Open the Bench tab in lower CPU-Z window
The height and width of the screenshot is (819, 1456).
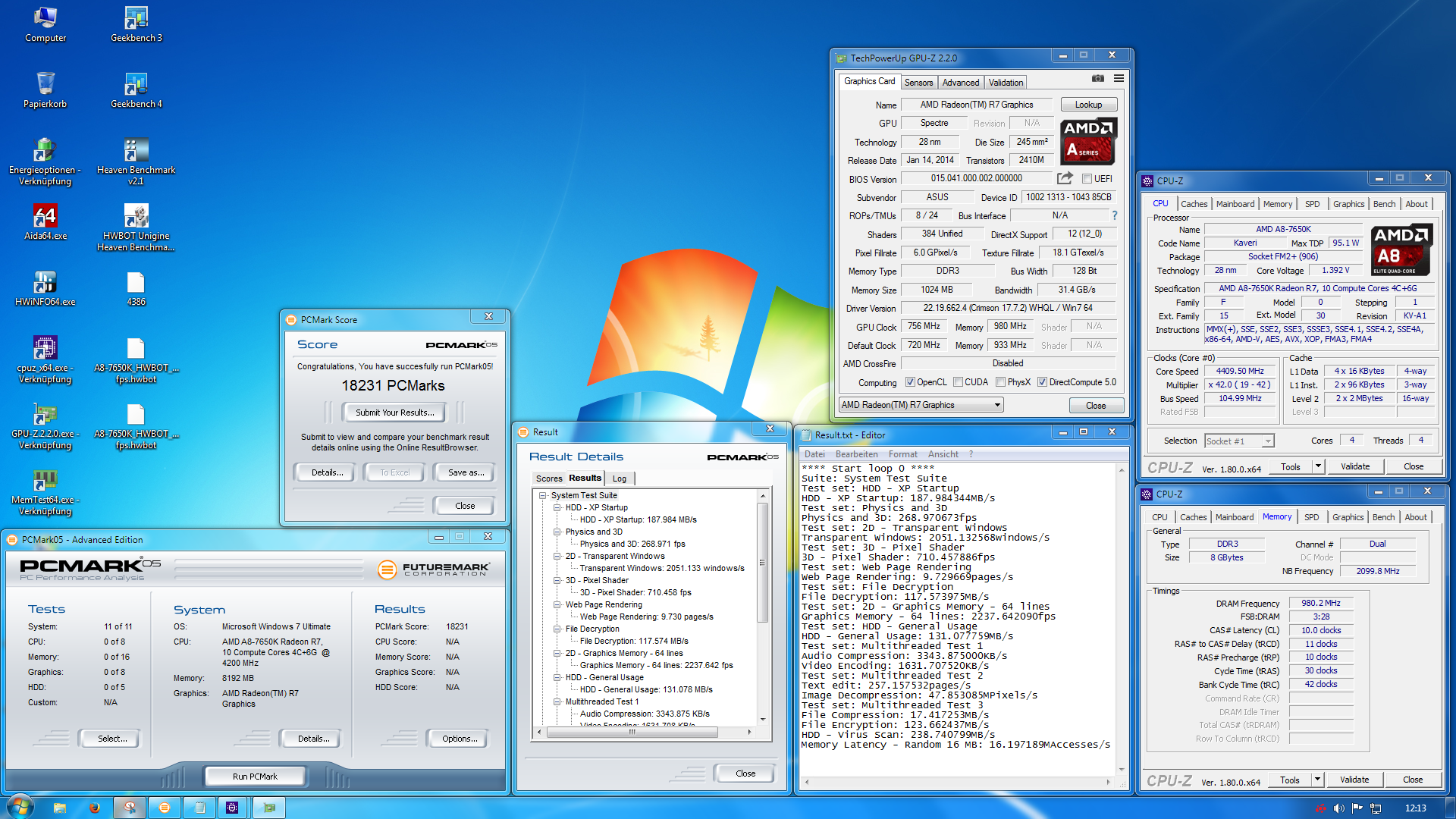[x=1383, y=517]
